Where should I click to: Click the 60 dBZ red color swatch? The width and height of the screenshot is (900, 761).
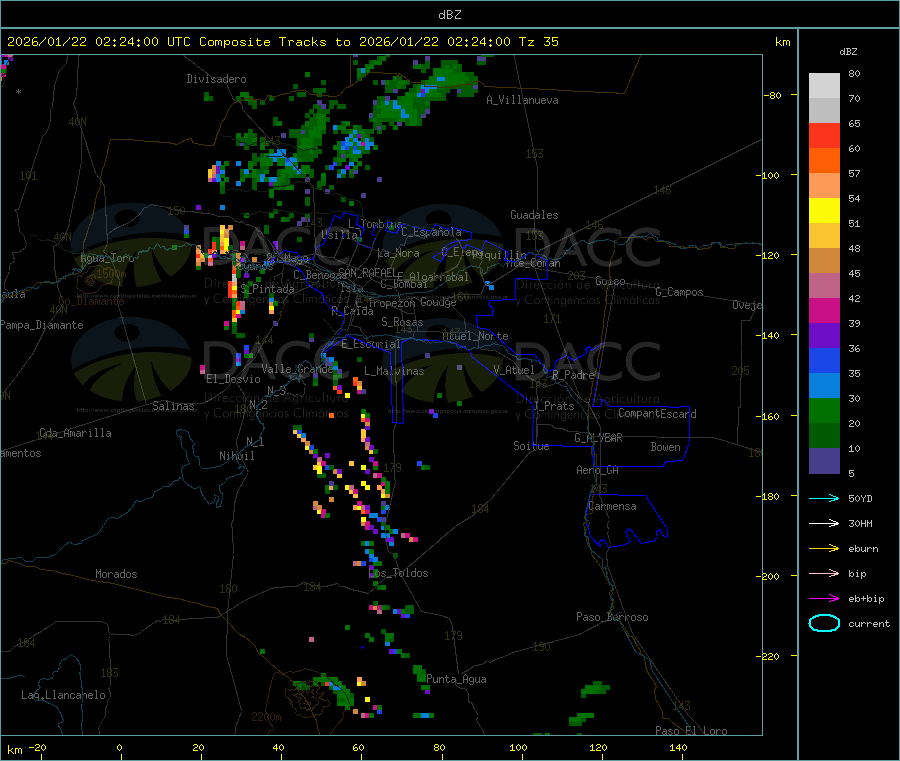(824, 135)
